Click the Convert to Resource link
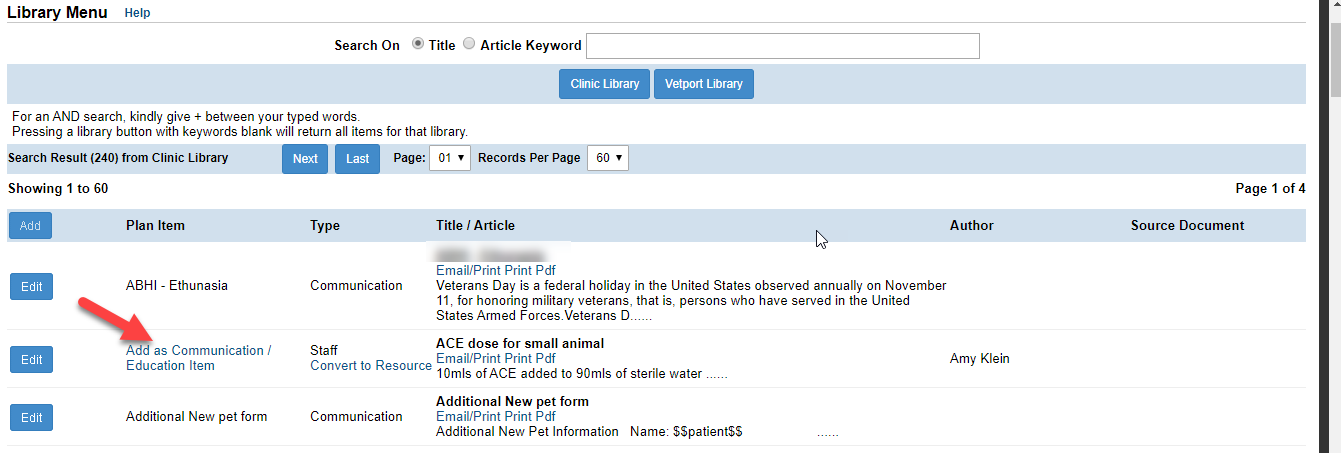 [370, 366]
